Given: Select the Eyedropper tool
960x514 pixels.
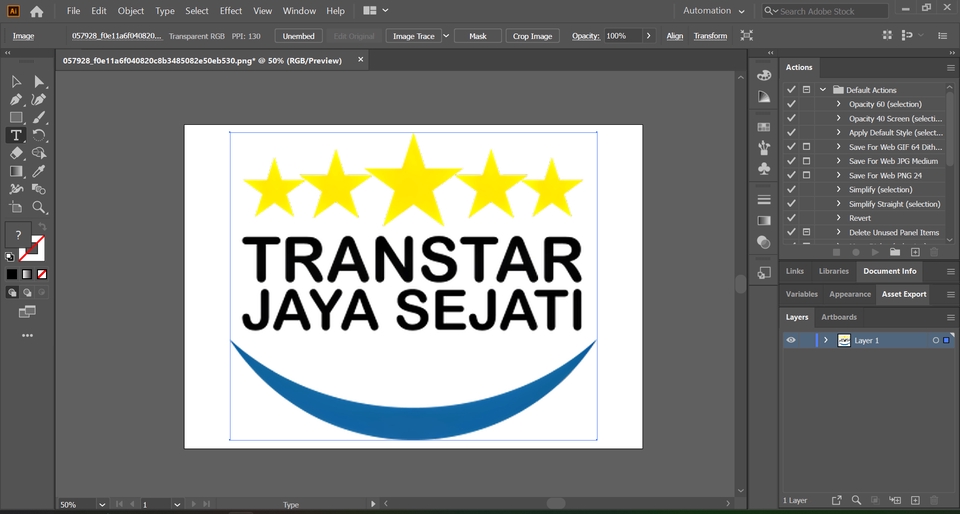Looking at the screenshot, I should click(x=39, y=171).
